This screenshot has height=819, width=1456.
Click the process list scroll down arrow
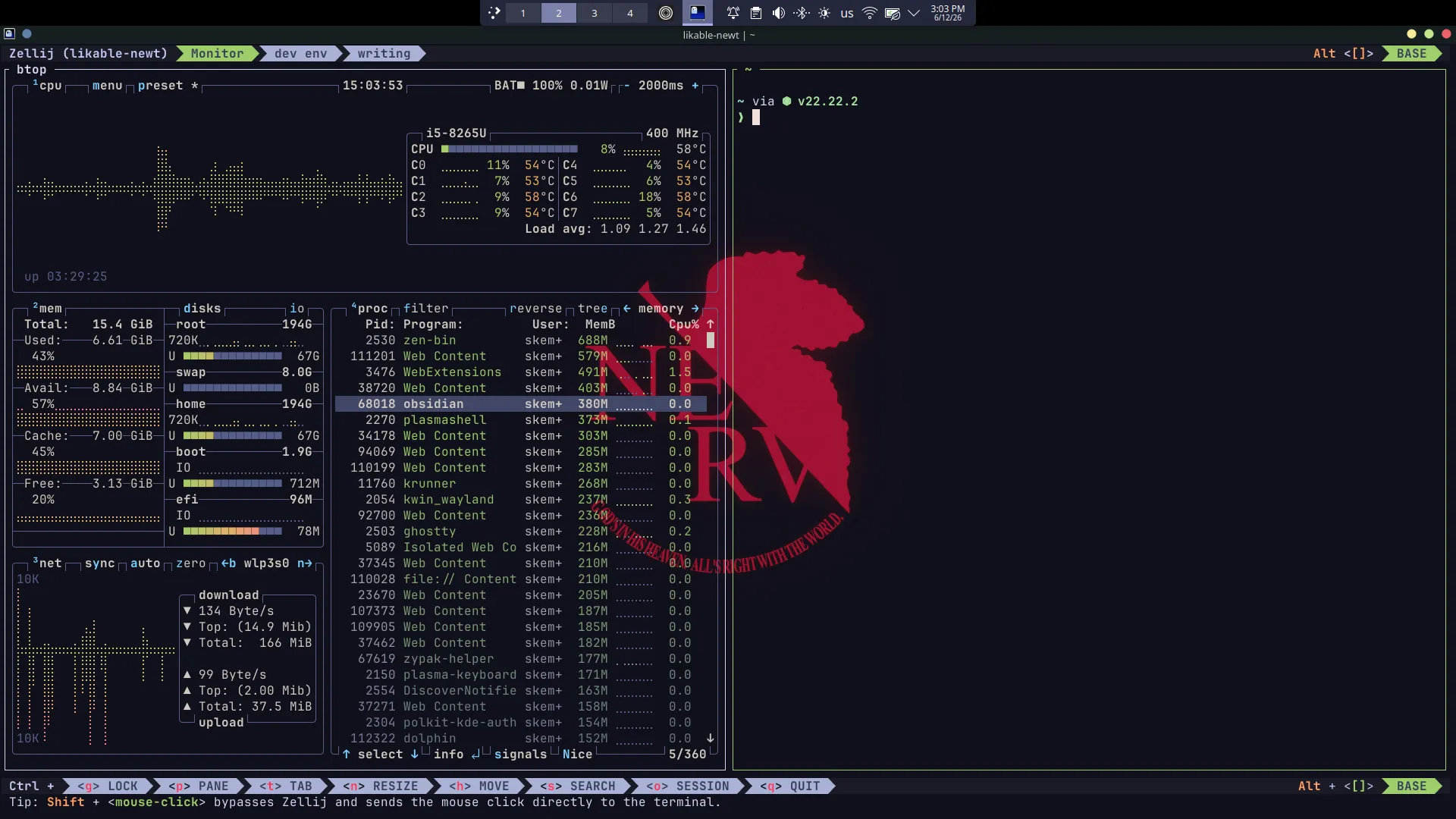710,739
